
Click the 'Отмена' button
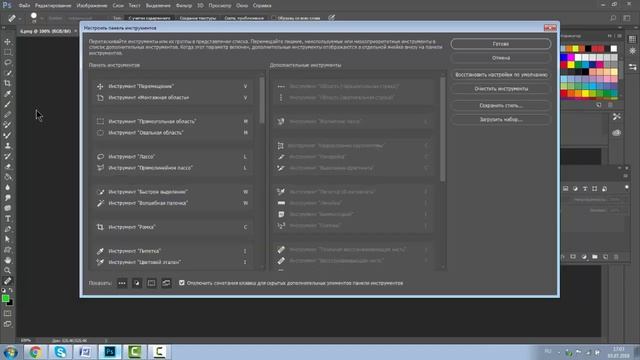coord(501,58)
